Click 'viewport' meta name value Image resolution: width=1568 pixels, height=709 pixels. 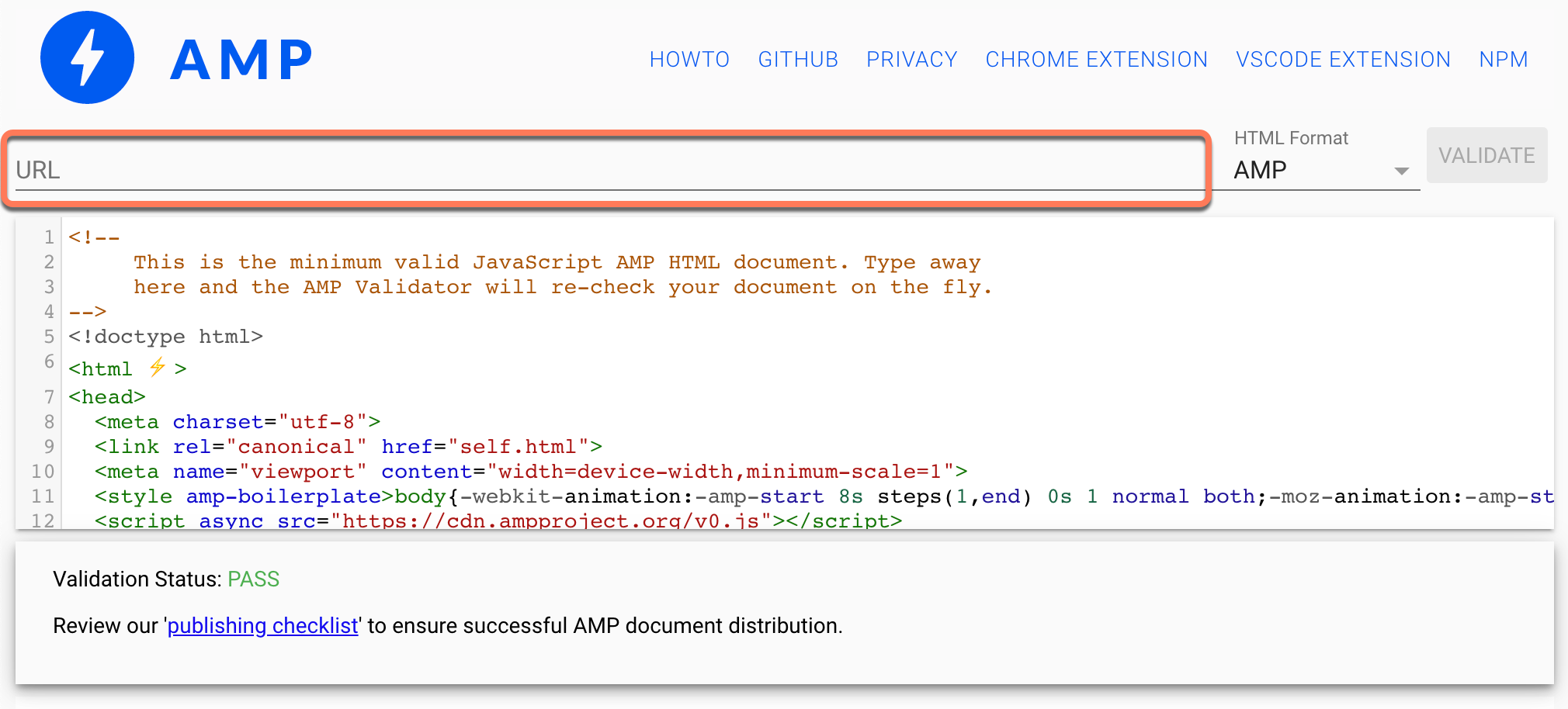(x=303, y=472)
